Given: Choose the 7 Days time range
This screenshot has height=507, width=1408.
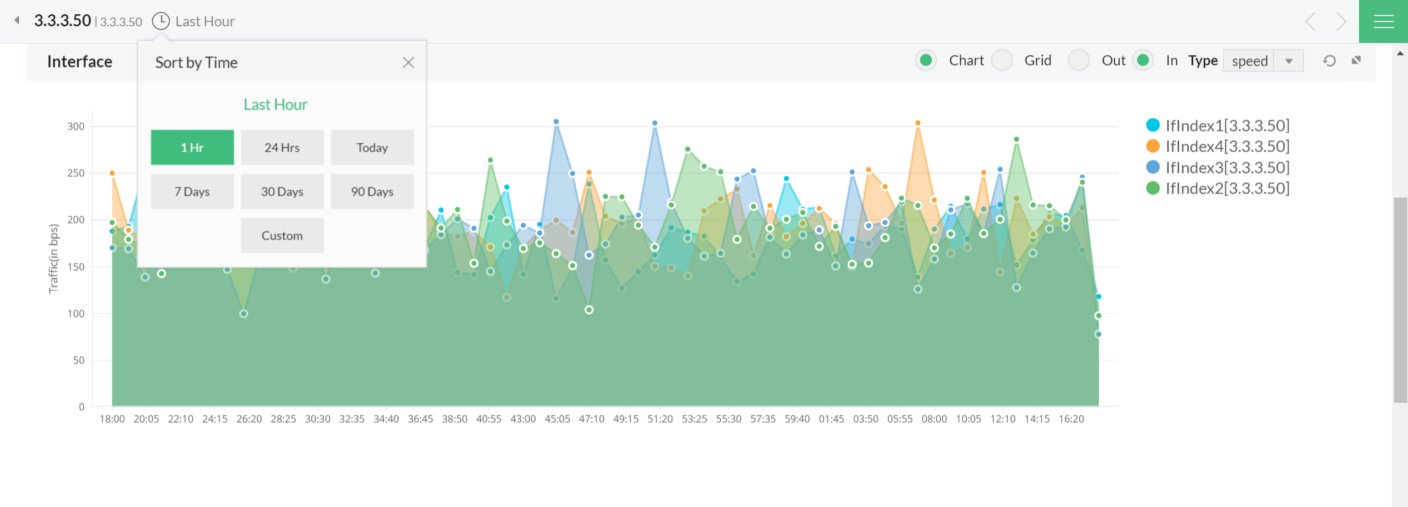Looking at the screenshot, I should (x=192, y=191).
